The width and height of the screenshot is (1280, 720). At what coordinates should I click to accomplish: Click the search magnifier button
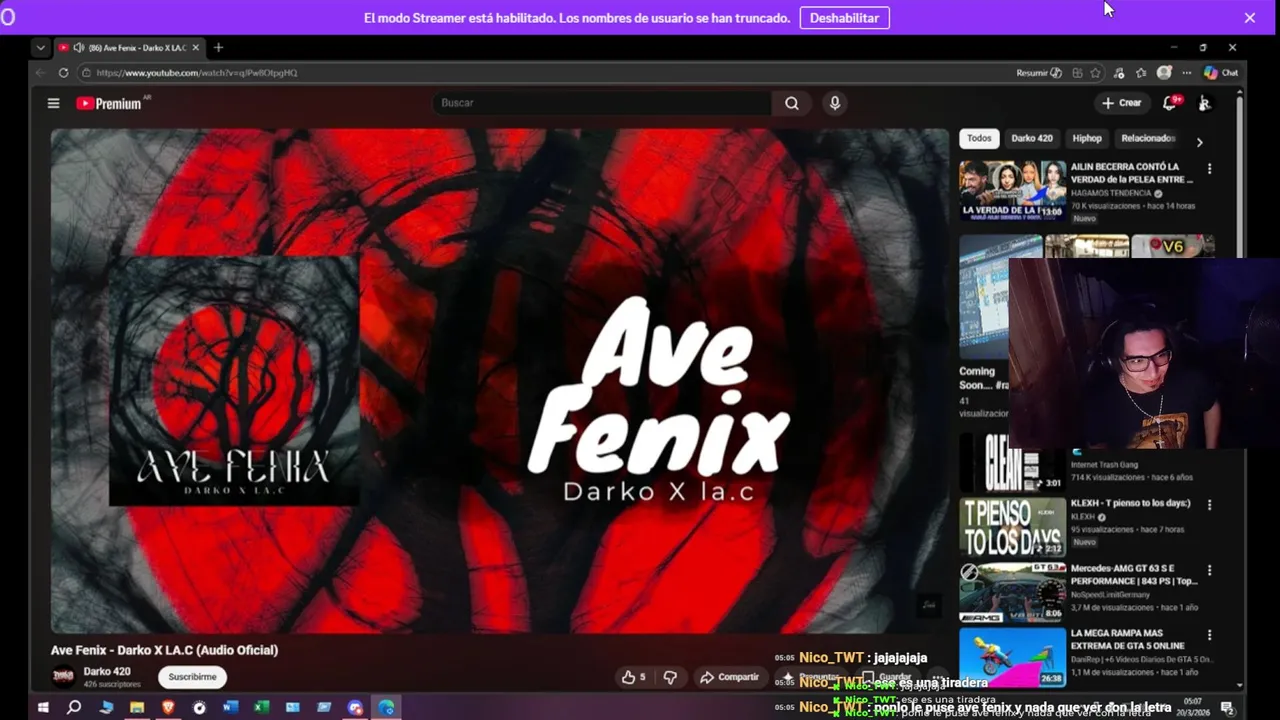[792, 103]
